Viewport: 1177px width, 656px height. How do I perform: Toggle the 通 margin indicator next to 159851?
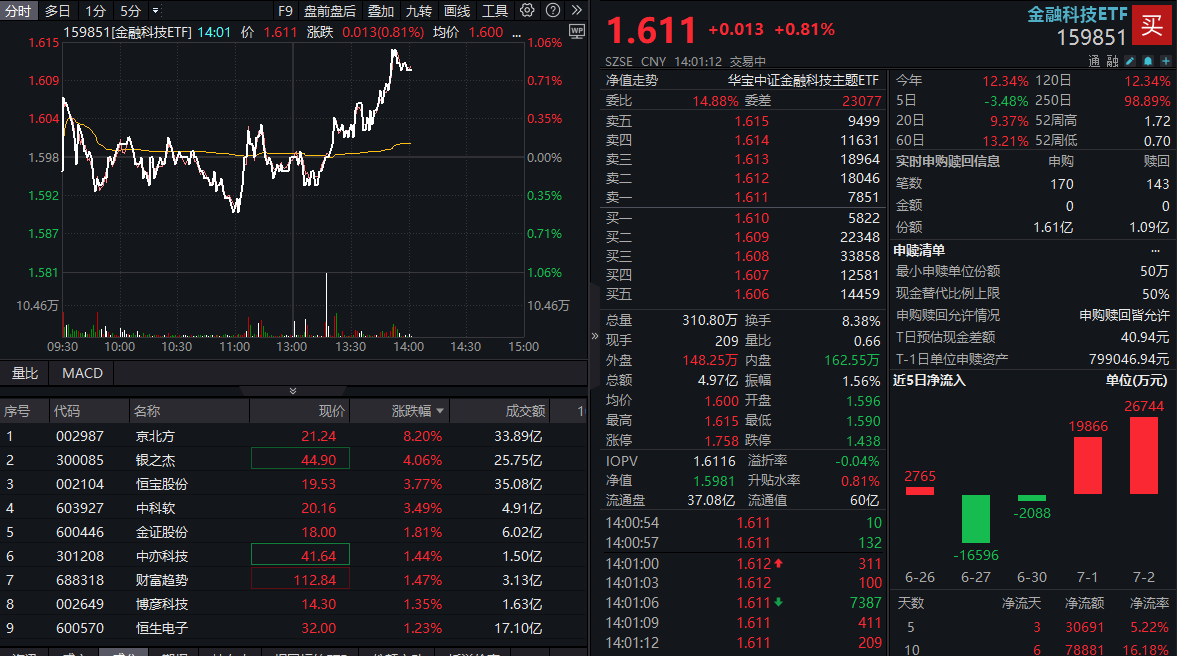[x=1095, y=61]
